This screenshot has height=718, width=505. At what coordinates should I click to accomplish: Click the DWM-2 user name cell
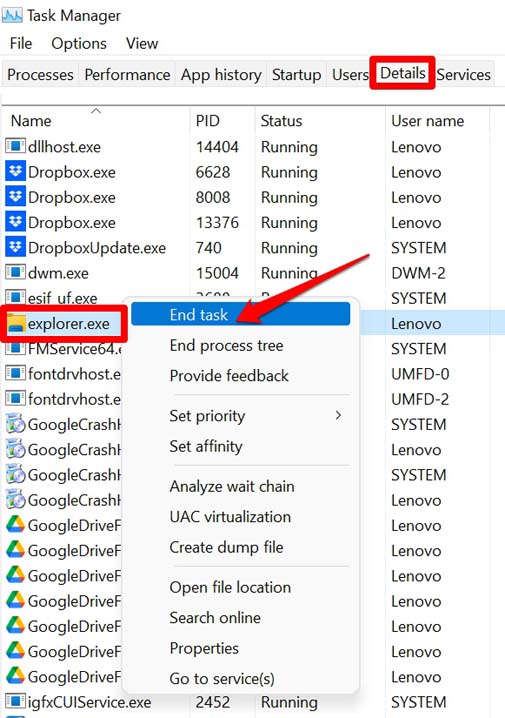tap(418, 273)
